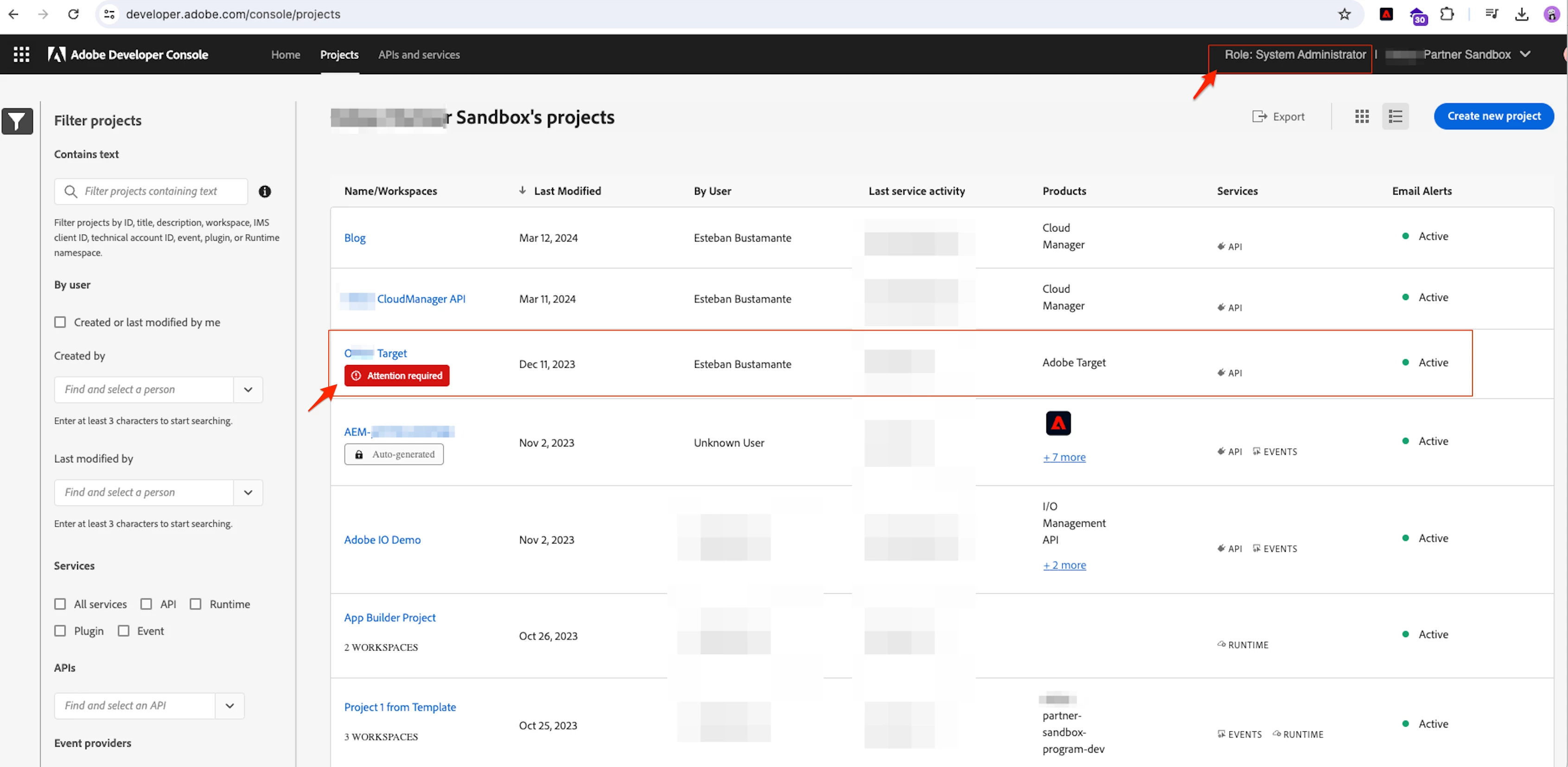Screen dimensions: 1568x767
Task: Open APIs and services tab
Action: [419, 55]
